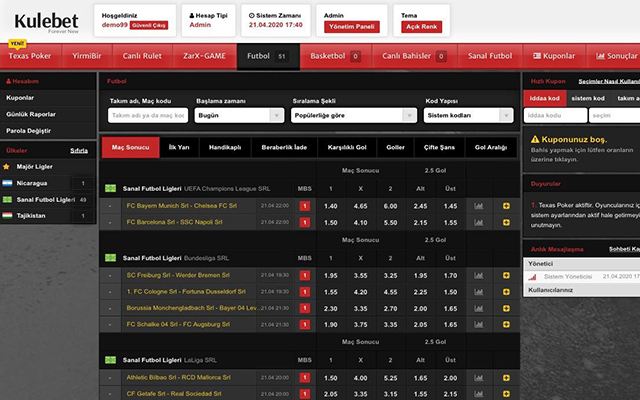
Task: Select odds 1.40 for Bayern Munich win
Action: (x=330, y=206)
